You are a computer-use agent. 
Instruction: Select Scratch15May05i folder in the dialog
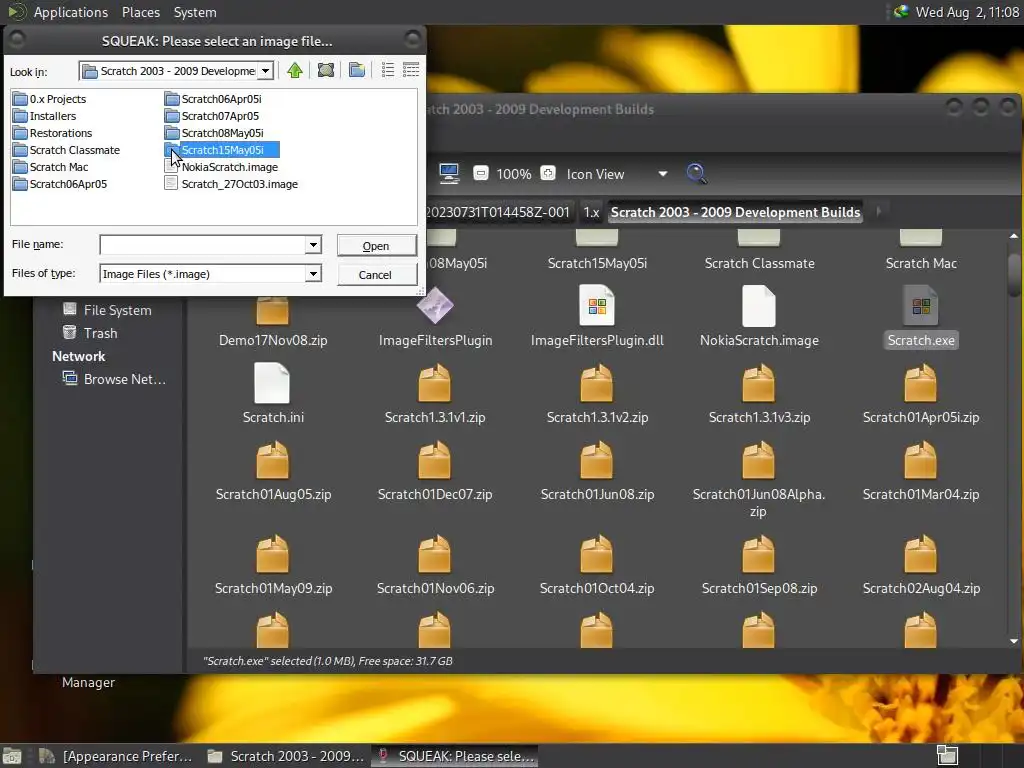click(x=222, y=150)
